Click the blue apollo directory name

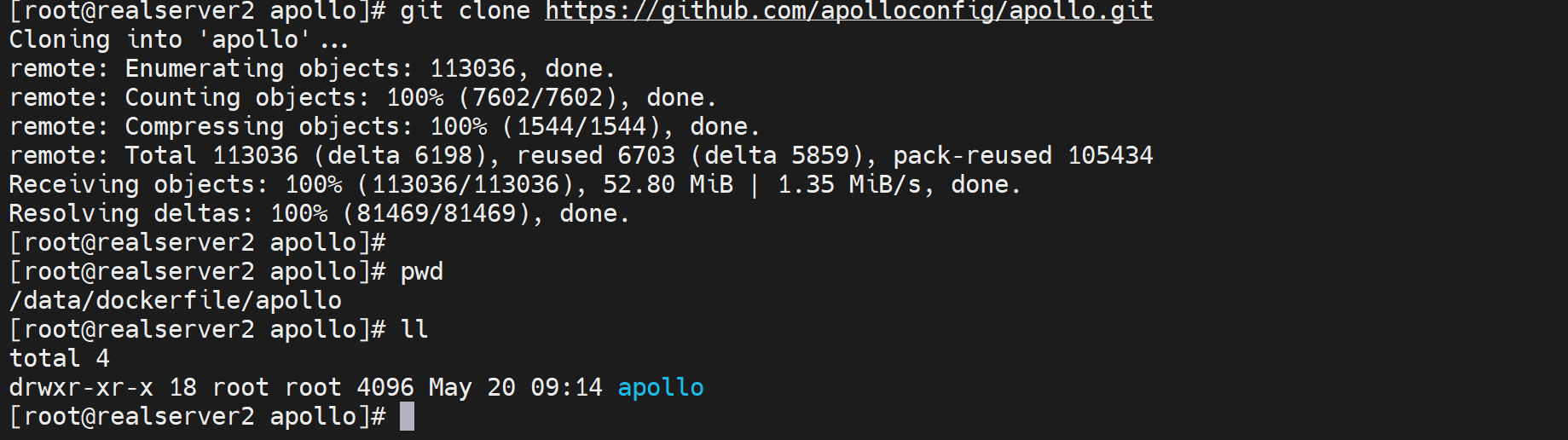pos(660,387)
